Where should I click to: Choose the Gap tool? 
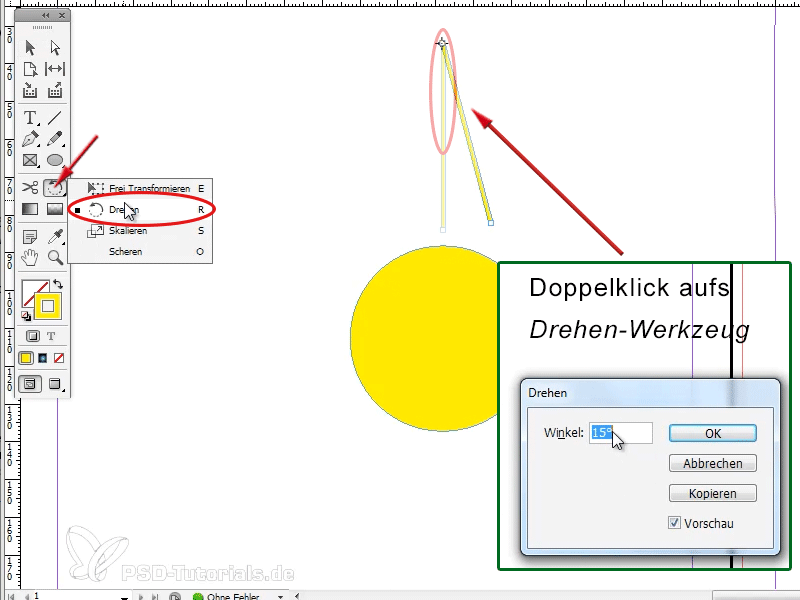pos(55,69)
